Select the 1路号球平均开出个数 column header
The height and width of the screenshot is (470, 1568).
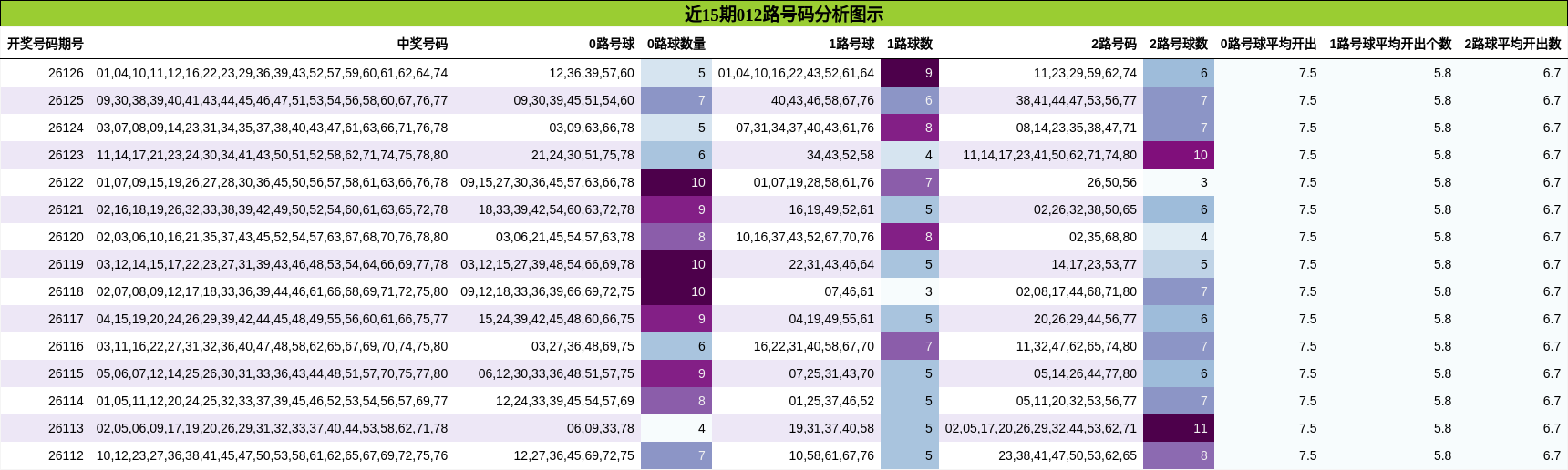[x=1391, y=44]
